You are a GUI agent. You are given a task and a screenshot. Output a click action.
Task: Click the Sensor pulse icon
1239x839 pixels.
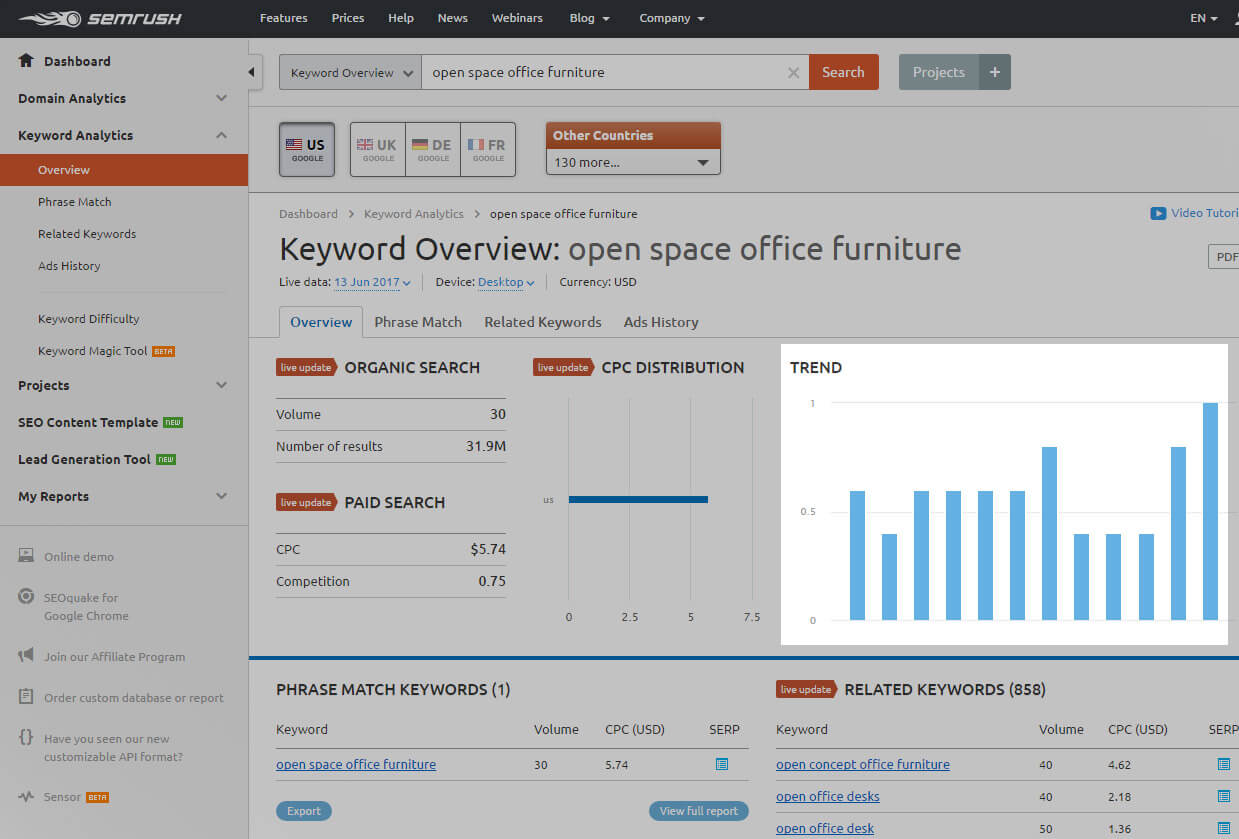[26, 797]
